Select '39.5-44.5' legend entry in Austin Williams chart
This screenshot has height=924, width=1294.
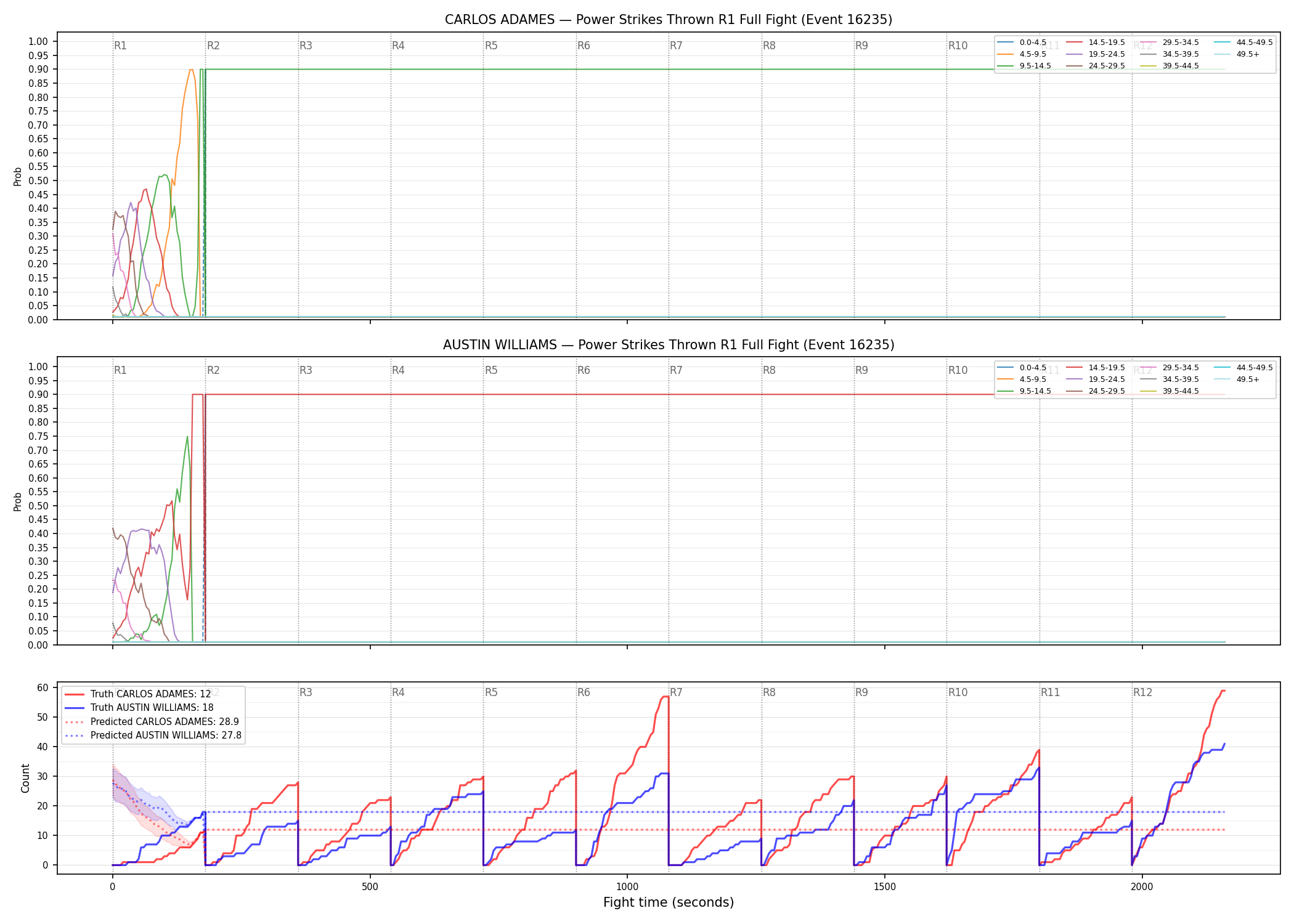click(x=1170, y=391)
